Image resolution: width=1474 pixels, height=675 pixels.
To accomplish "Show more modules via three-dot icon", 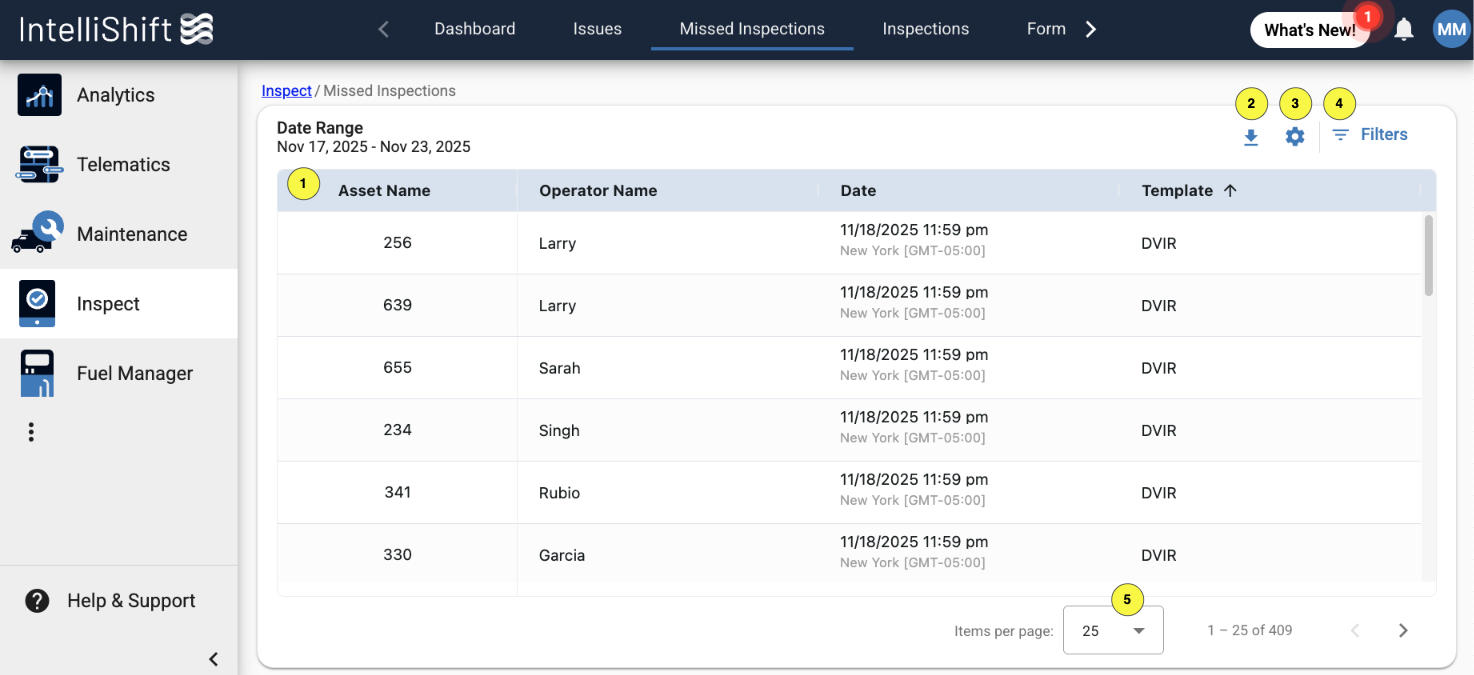I will pyautogui.click(x=31, y=432).
